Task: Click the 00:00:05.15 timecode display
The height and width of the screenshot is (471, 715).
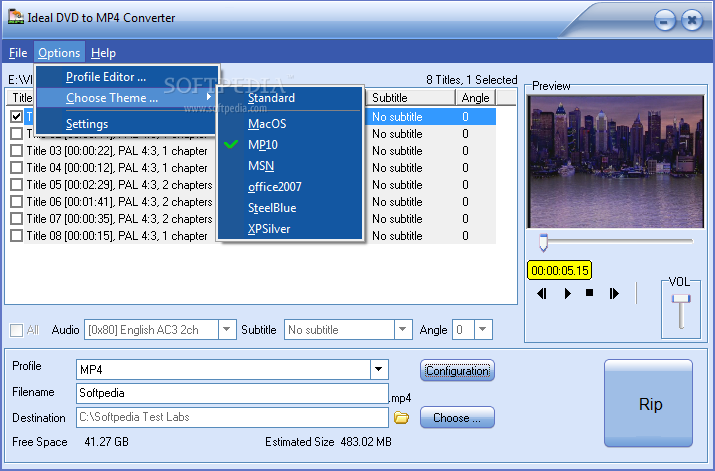Action: (560, 270)
